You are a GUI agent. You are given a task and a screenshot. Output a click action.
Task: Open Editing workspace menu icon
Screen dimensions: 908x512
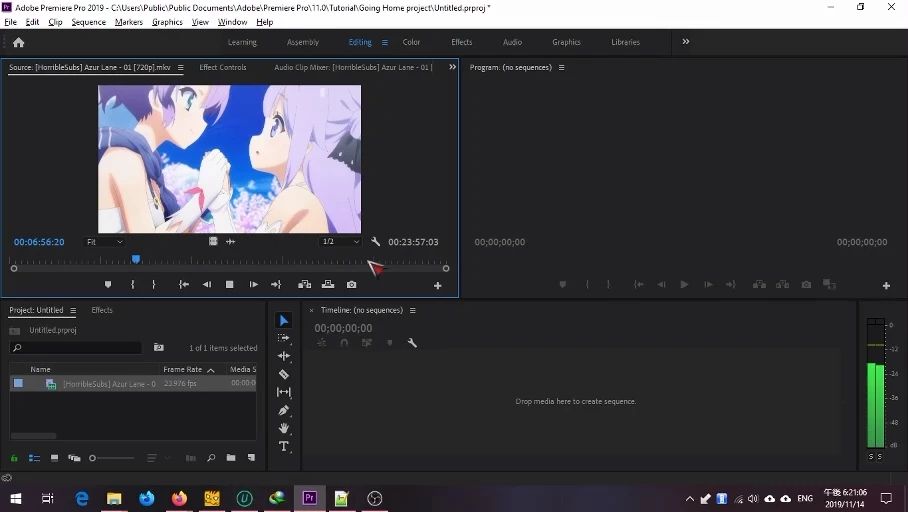(385, 42)
